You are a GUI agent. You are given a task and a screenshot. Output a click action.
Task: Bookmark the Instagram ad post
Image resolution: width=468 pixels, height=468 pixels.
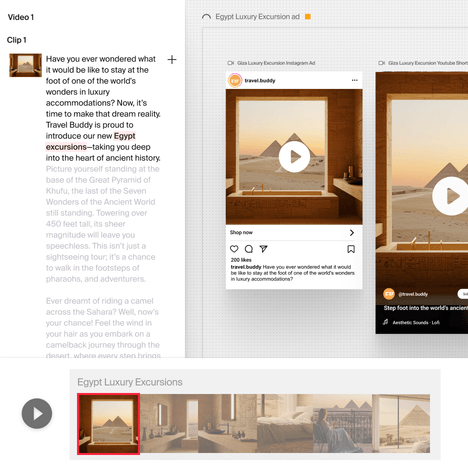[351, 249]
